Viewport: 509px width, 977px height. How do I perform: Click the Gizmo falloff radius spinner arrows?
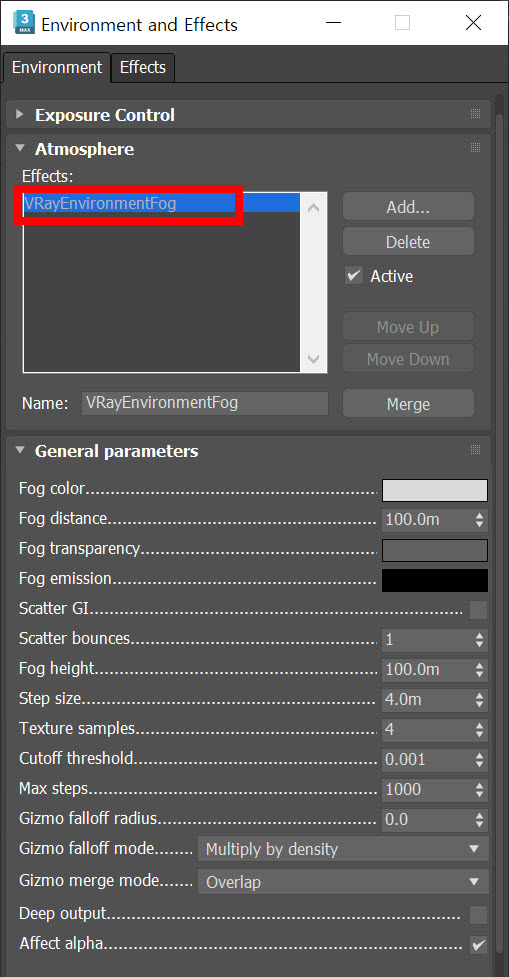(479, 819)
